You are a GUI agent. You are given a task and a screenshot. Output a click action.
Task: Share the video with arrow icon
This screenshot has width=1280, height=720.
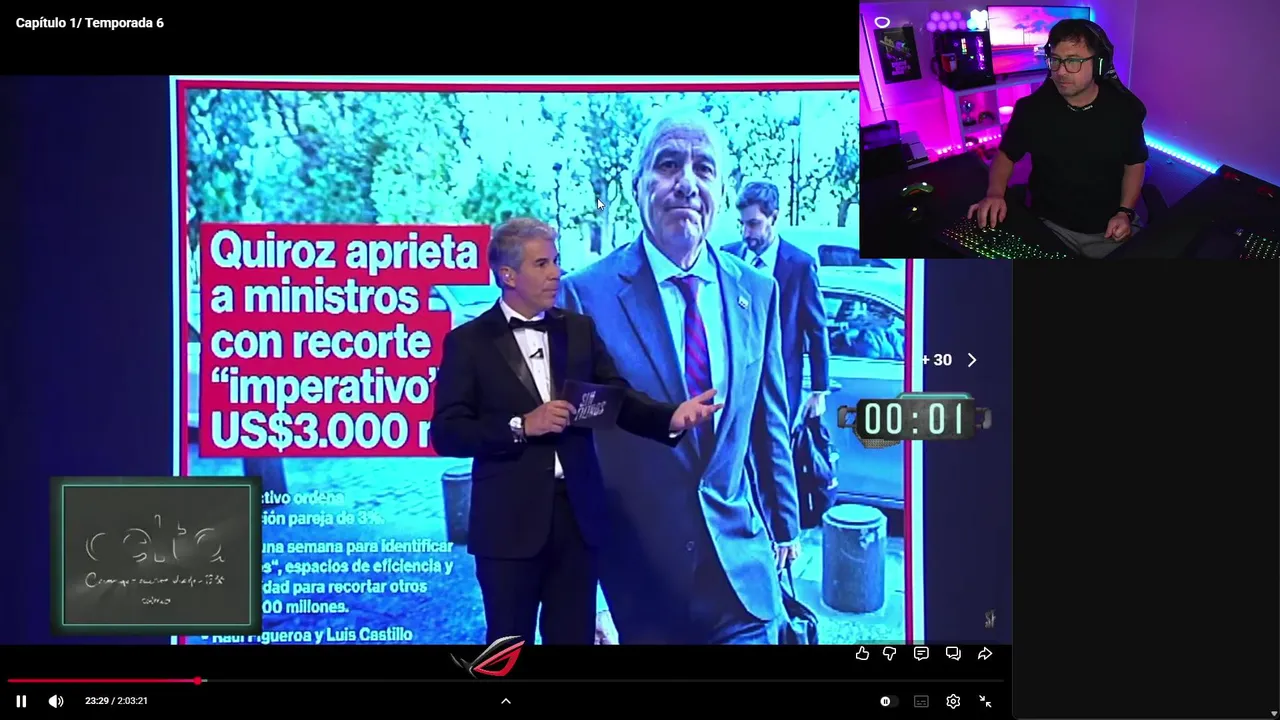pos(985,653)
